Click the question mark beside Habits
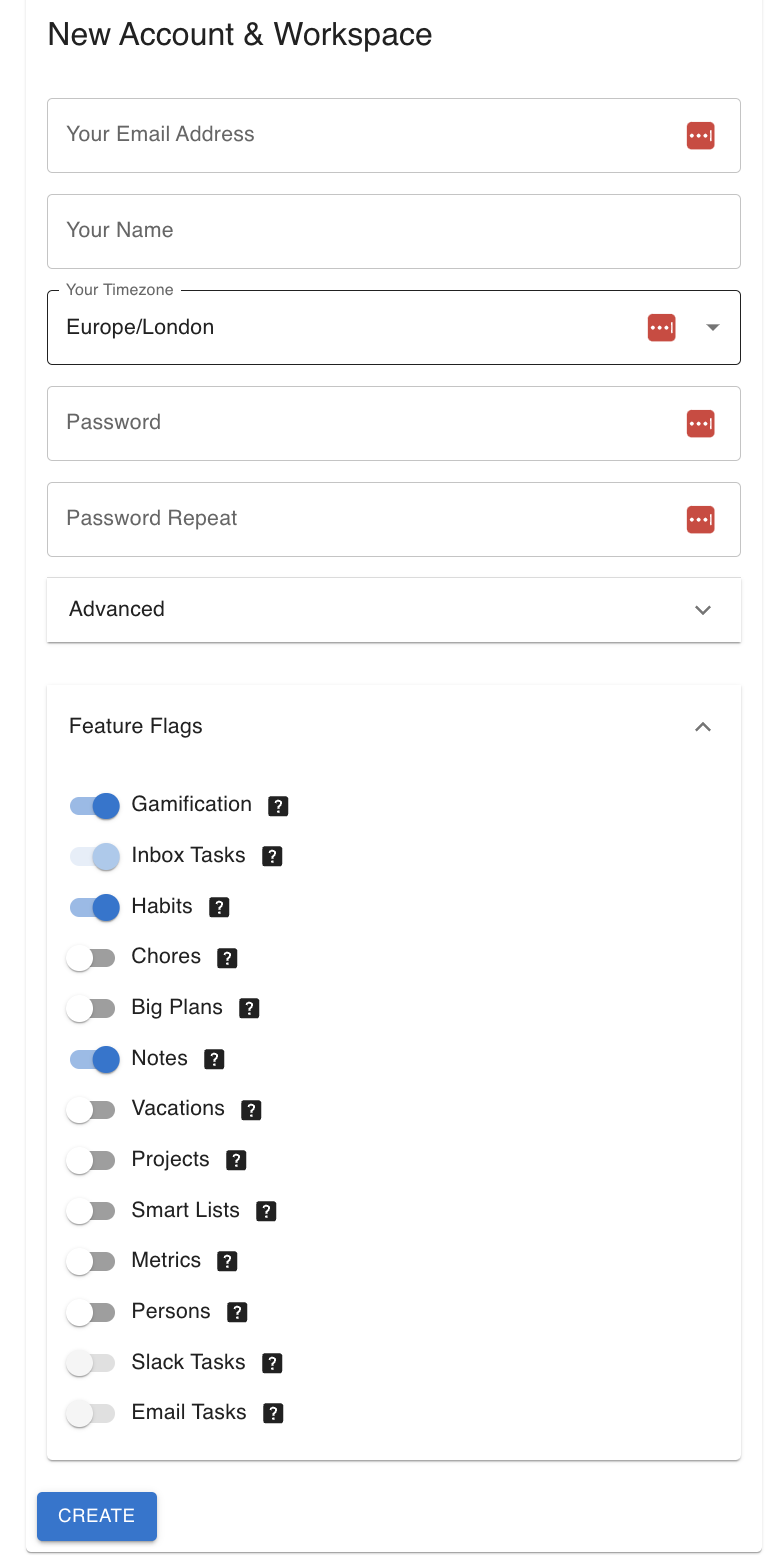This screenshot has height=1566, width=780. pyautogui.click(x=219, y=907)
